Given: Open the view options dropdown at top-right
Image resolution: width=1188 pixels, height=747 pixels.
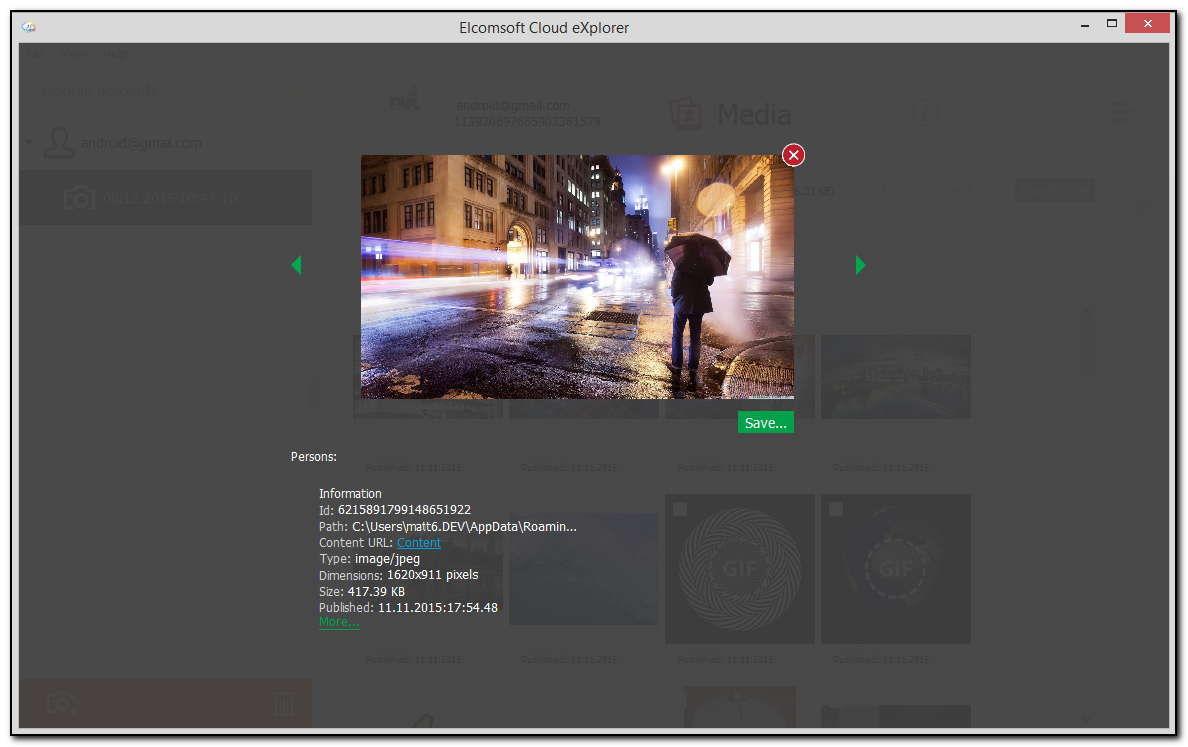Looking at the screenshot, I should point(1126,113).
